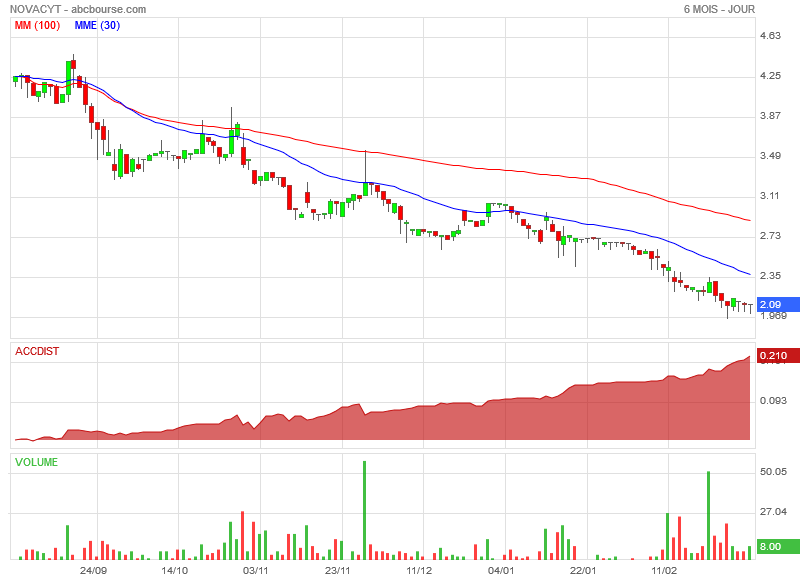
Task: Click the VOLUME panel label
Action: (x=36, y=462)
